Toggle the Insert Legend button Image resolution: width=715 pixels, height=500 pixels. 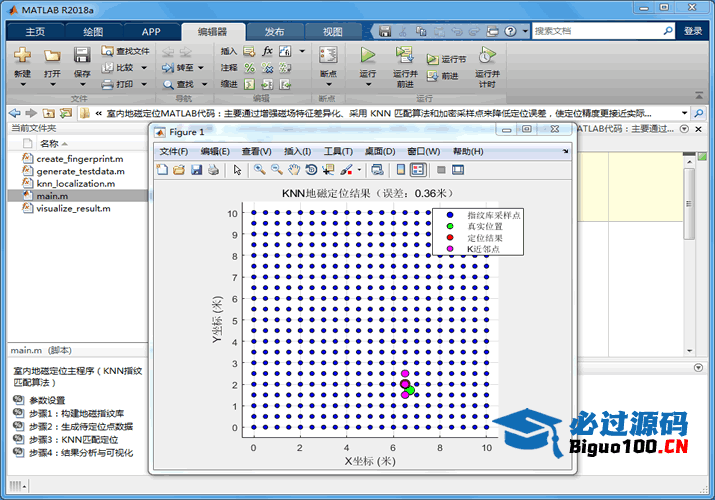(418, 170)
